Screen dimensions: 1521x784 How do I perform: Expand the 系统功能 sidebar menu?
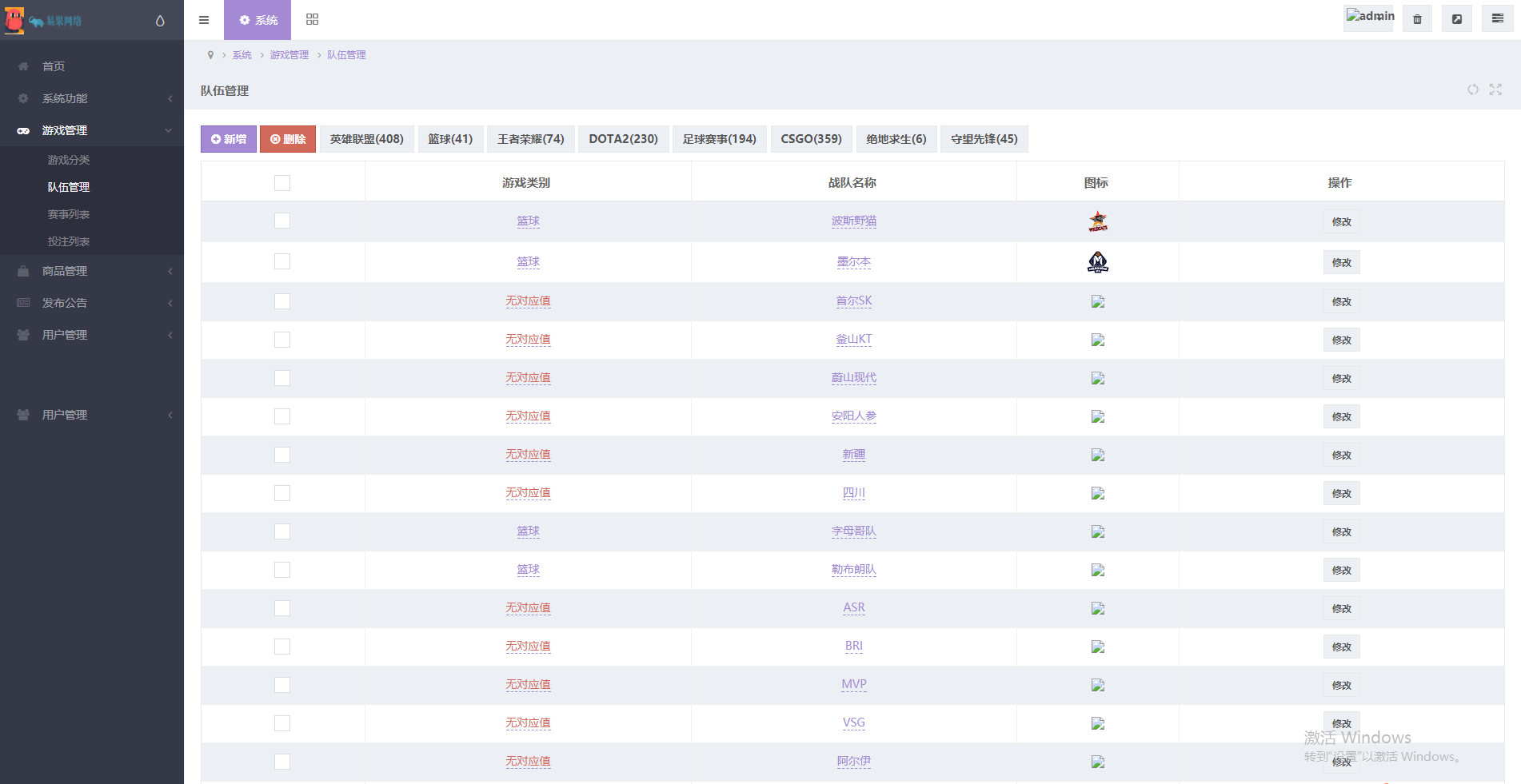point(92,98)
